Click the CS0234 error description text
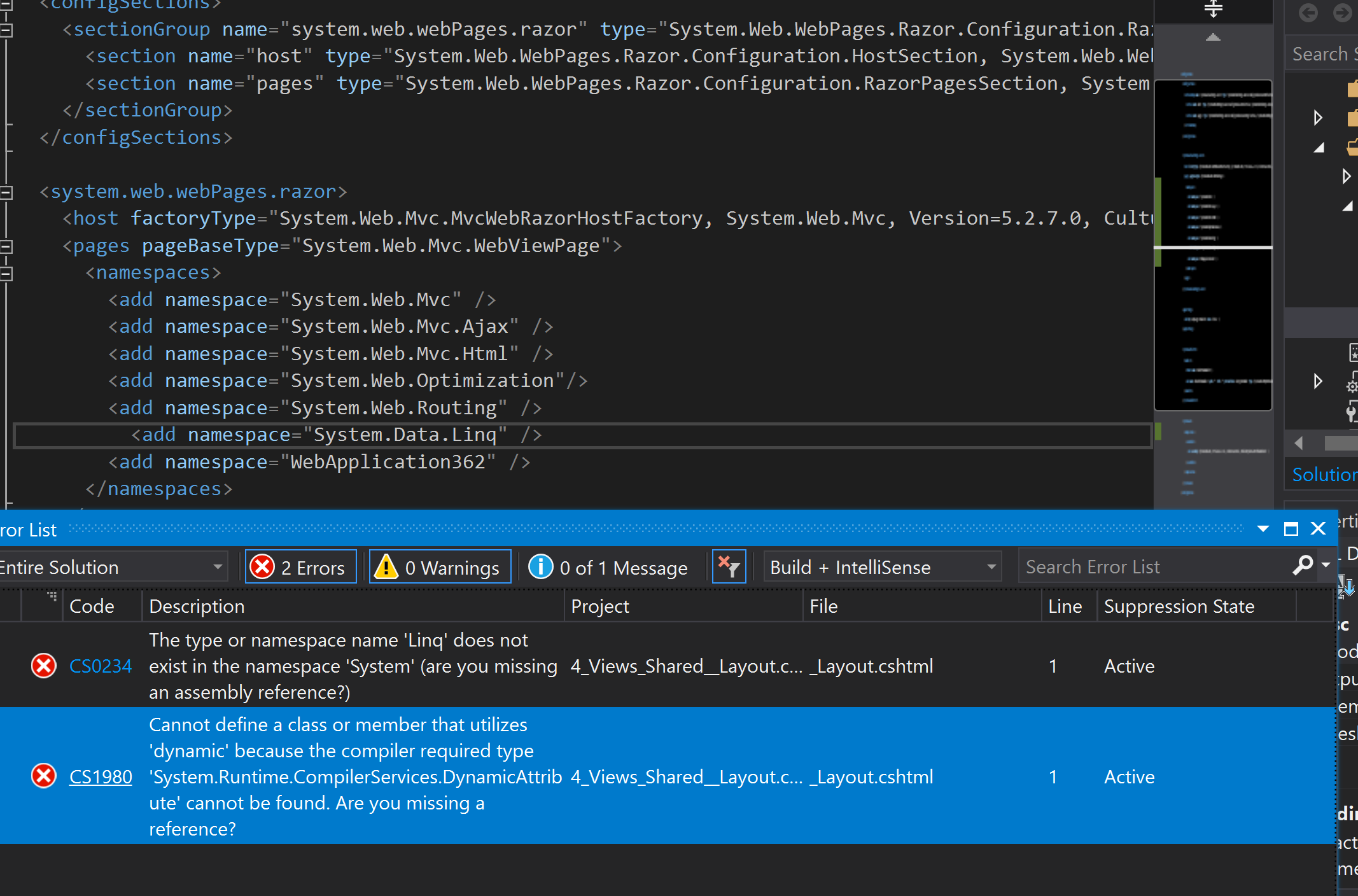Image resolution: width=1358 pixels, height=896 pixels. [353, 666]
